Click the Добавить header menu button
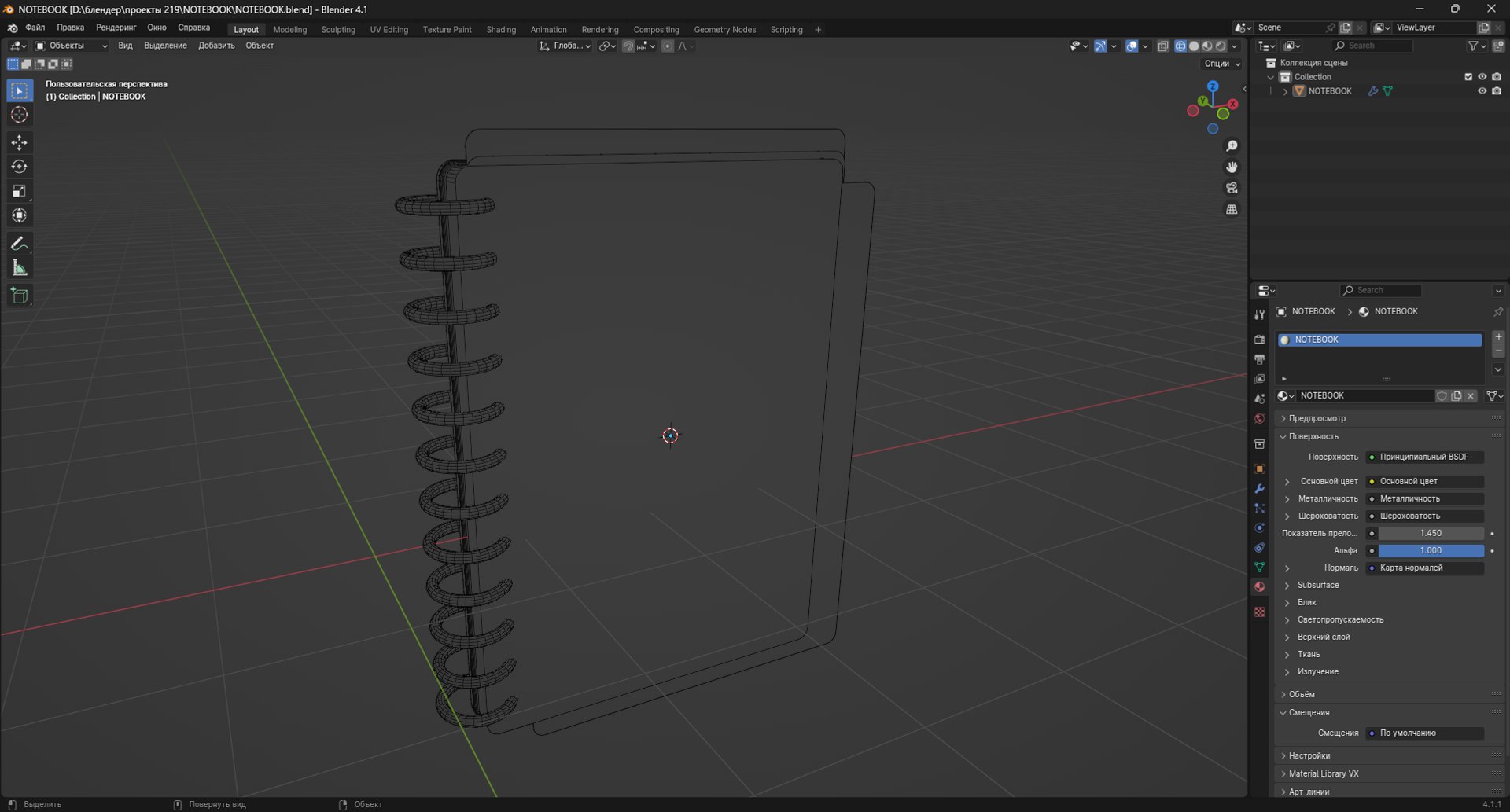 (x=216, y=46)
